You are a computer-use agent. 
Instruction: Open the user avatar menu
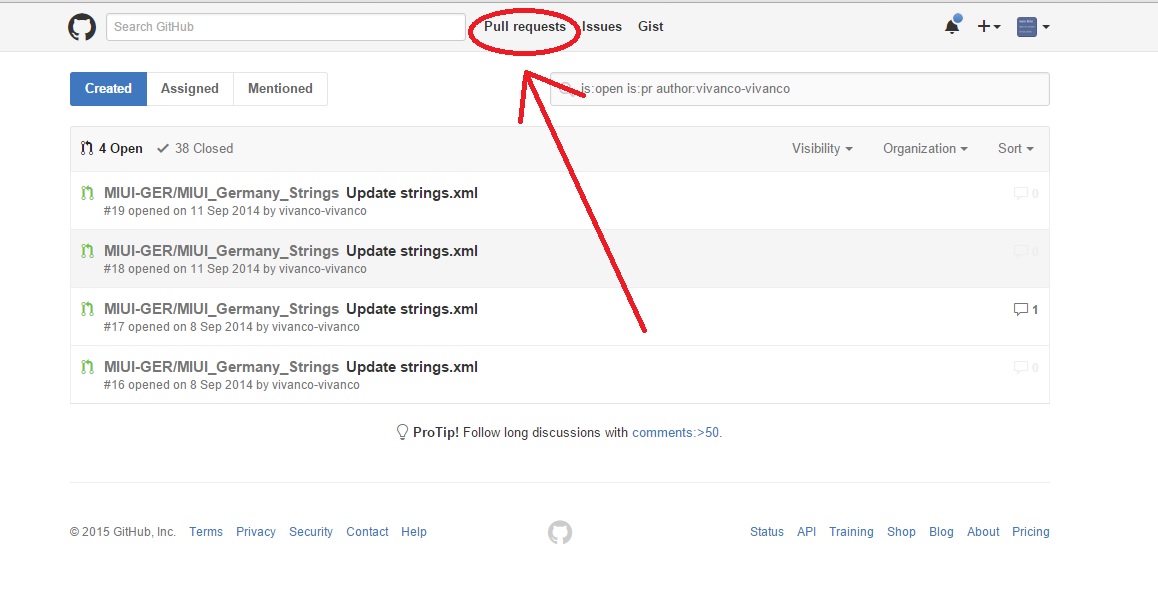[1033, 27]
